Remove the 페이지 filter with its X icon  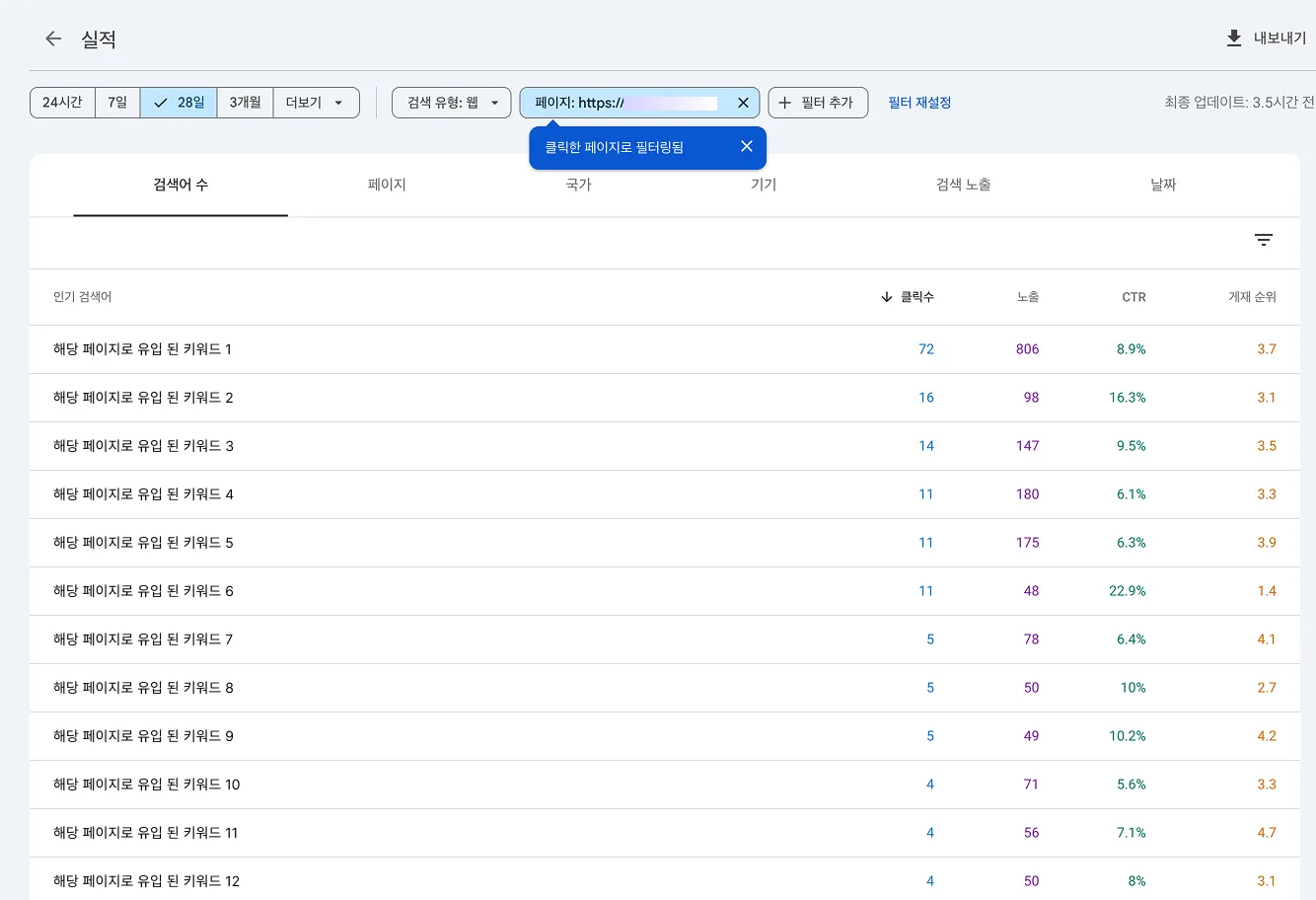[x=744, y=102]
